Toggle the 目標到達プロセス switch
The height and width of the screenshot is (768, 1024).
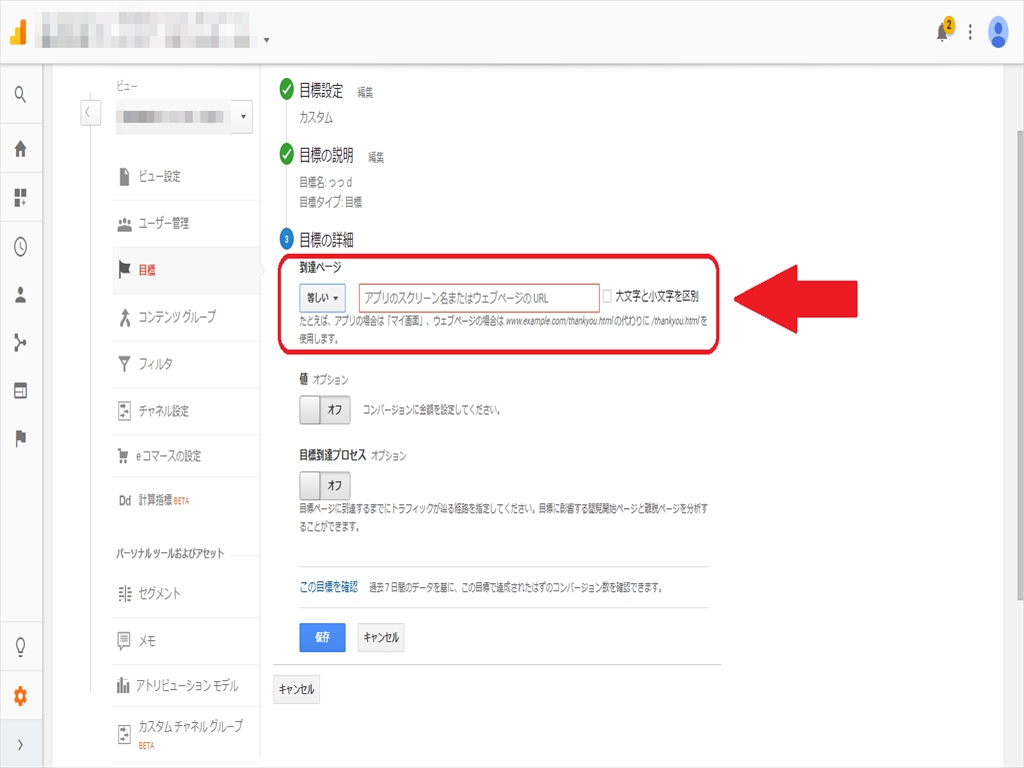click(x=324, y=486)
